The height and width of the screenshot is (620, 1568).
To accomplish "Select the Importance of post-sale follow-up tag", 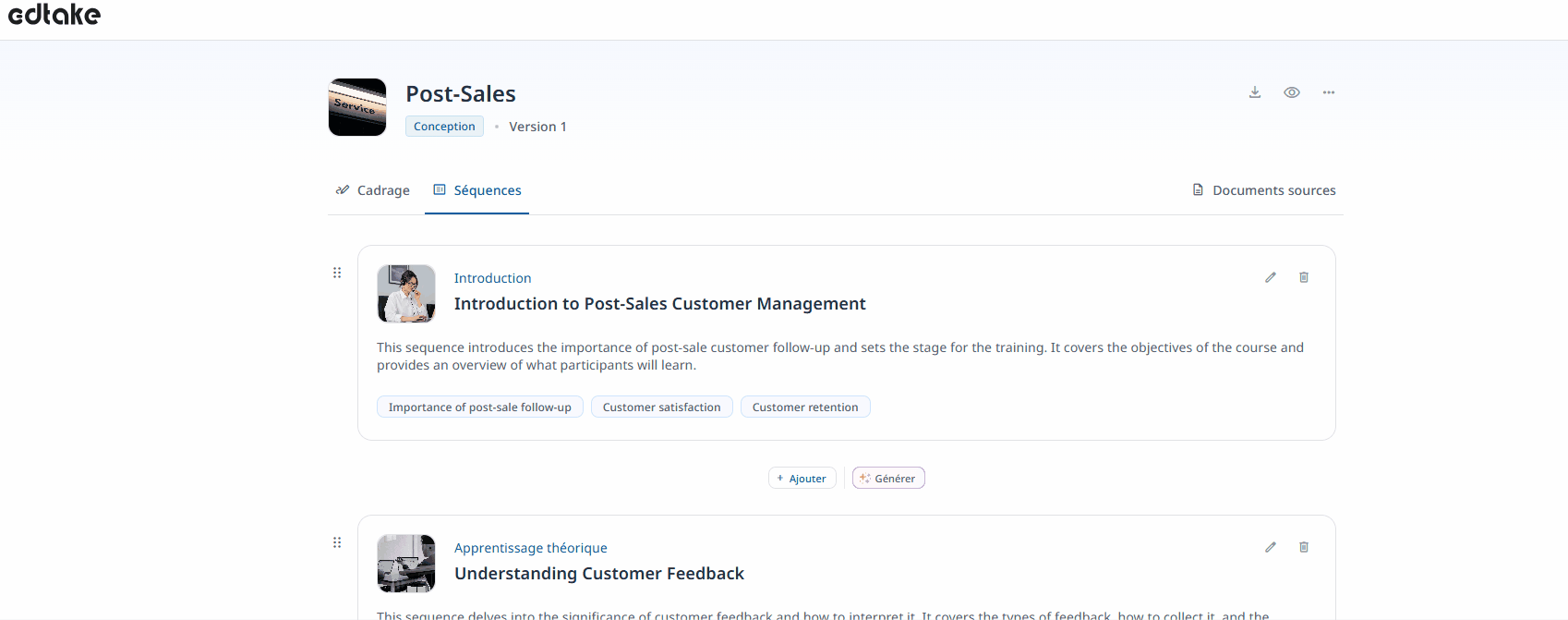I will 479,407.
